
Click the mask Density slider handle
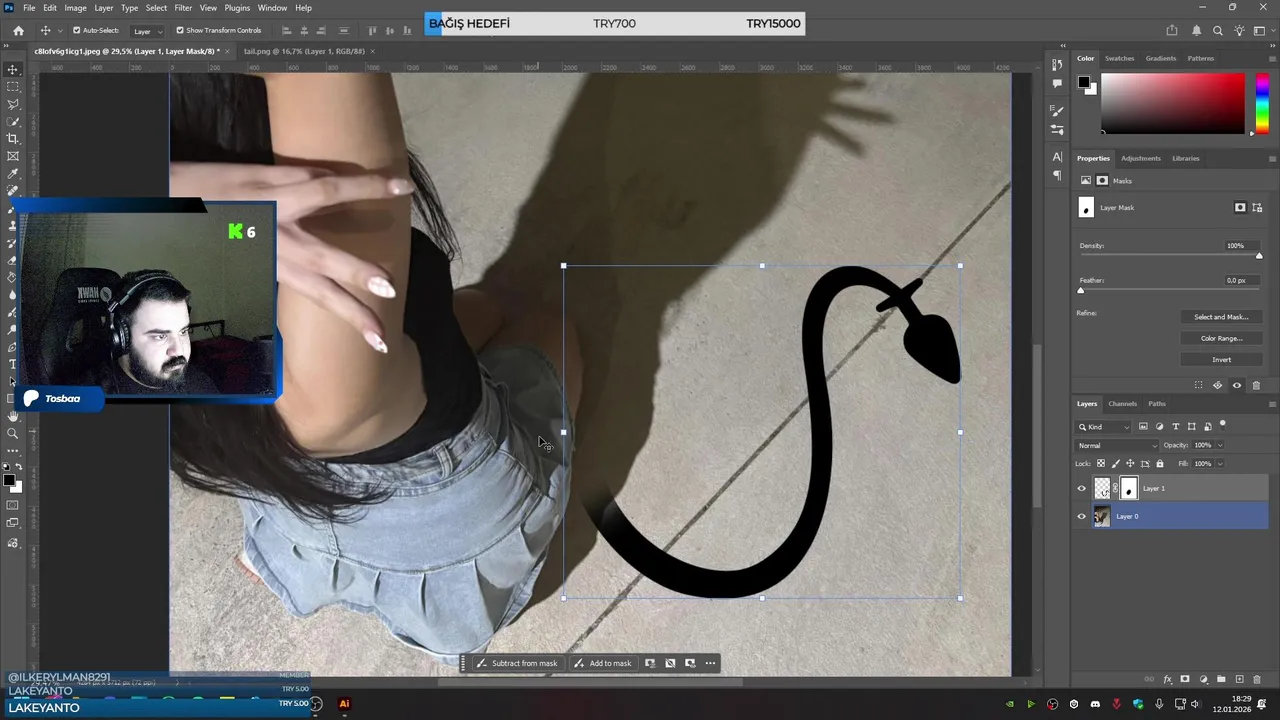(1259, 256)
